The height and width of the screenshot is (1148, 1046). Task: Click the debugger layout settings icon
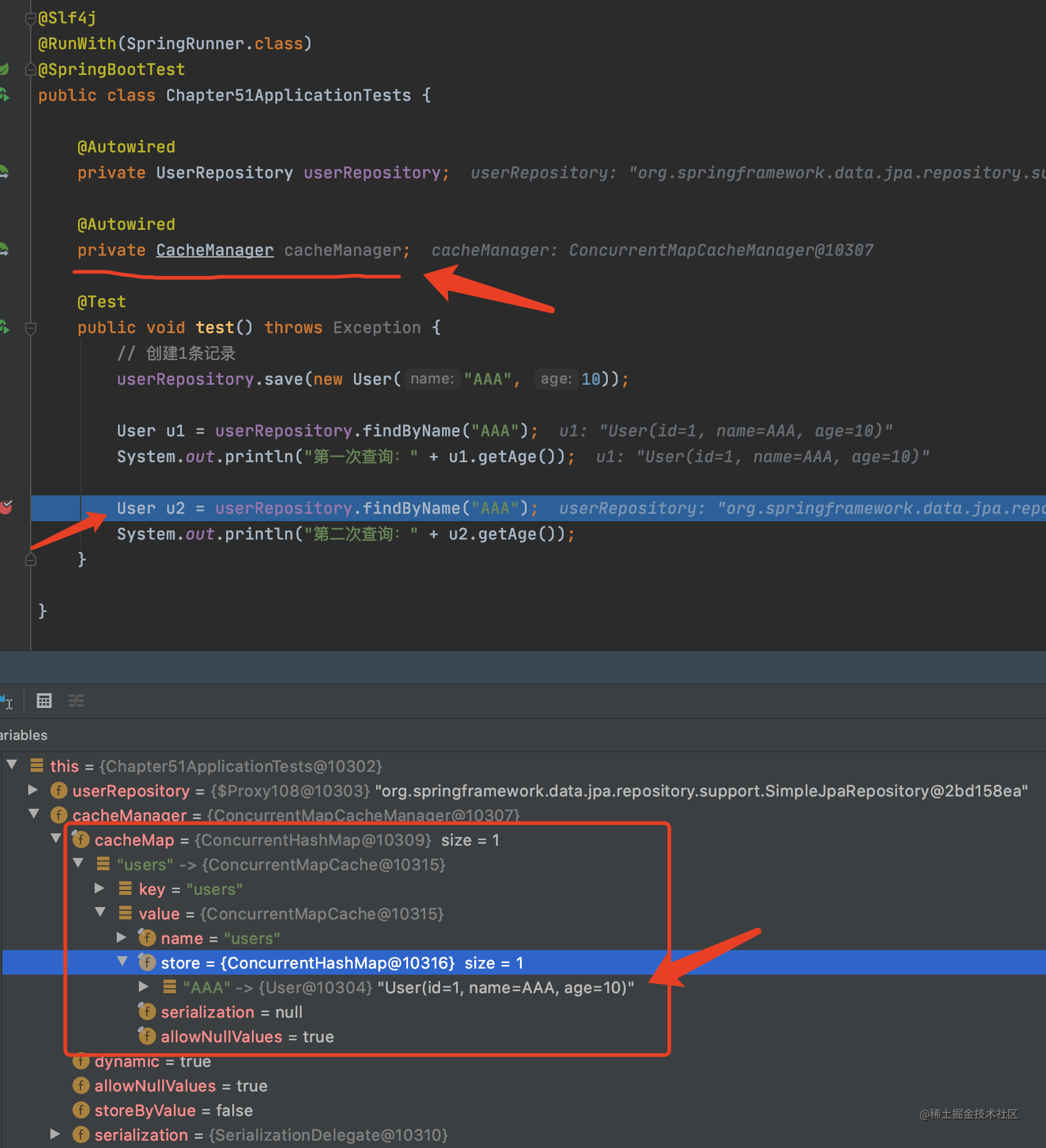[76, 701]
